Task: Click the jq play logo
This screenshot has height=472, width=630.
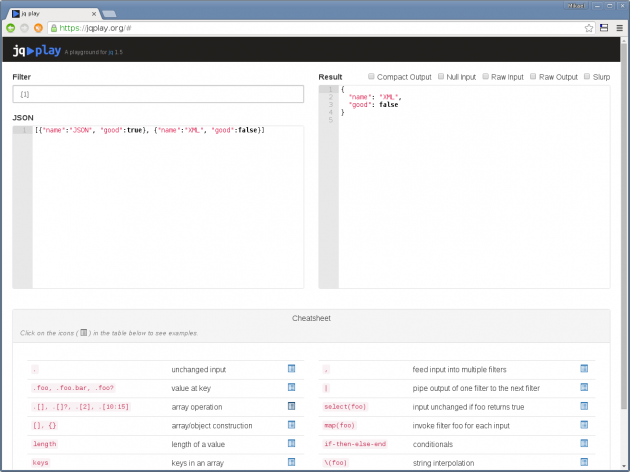Action: (x=37, y=51)
